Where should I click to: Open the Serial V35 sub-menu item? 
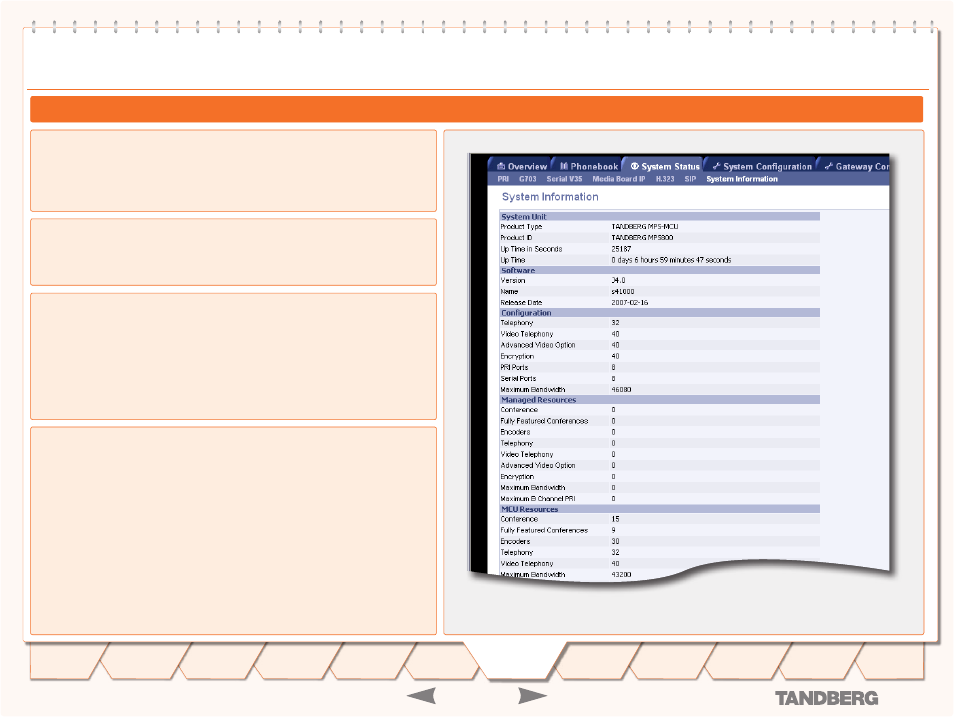[x=564, y=179]
